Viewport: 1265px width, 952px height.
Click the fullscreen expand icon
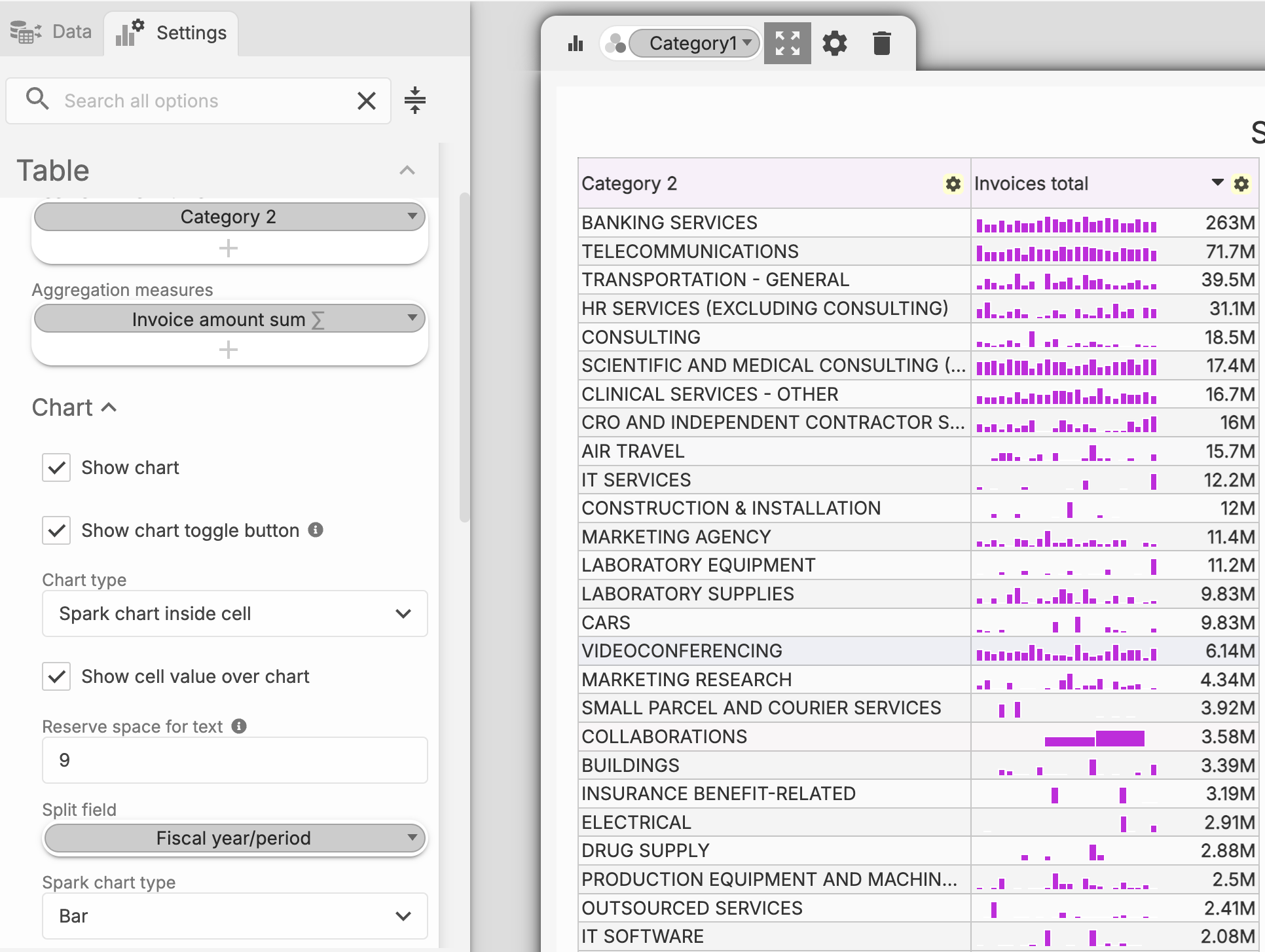click(787, 44)
